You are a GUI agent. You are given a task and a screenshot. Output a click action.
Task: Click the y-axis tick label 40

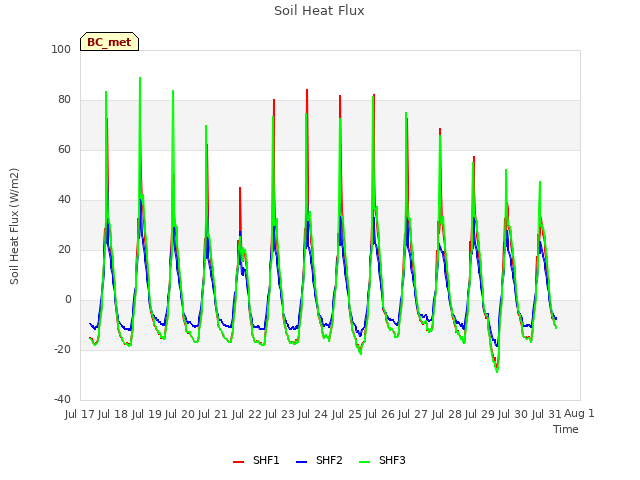click(64, 200)
